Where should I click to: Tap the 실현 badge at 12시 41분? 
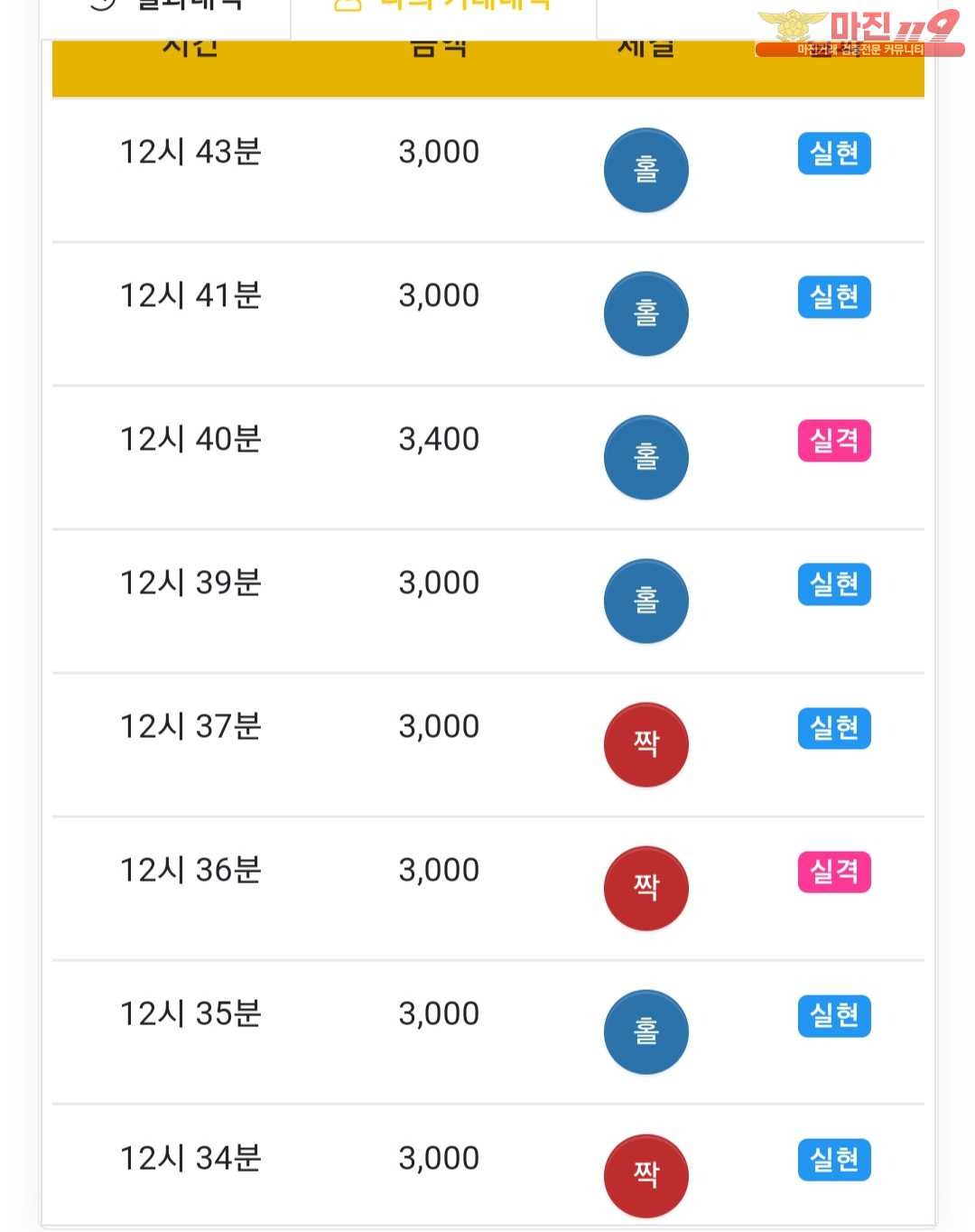834,297
